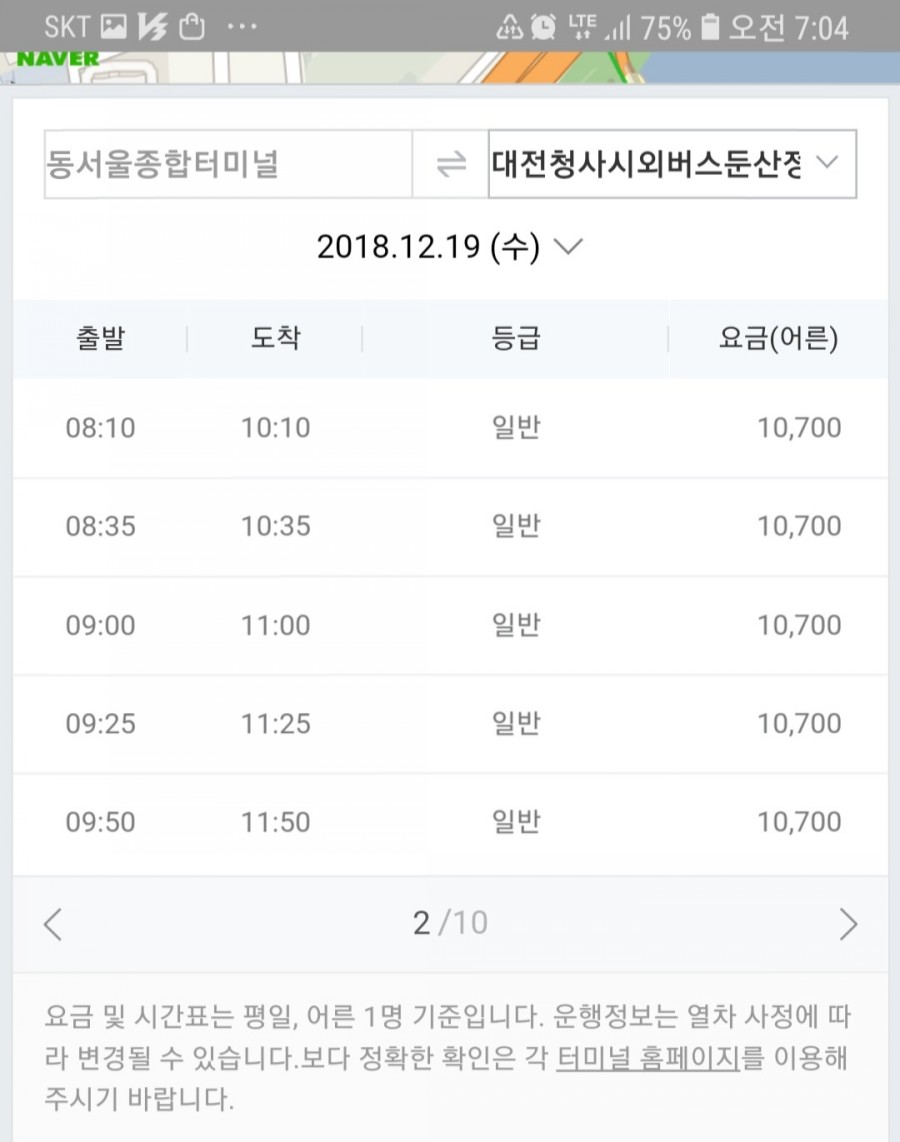Open the 대전청사시외버스둔산 destination dropdown
The height and width of the screenshot is (1142, 900).
click(x=672, y=164)
